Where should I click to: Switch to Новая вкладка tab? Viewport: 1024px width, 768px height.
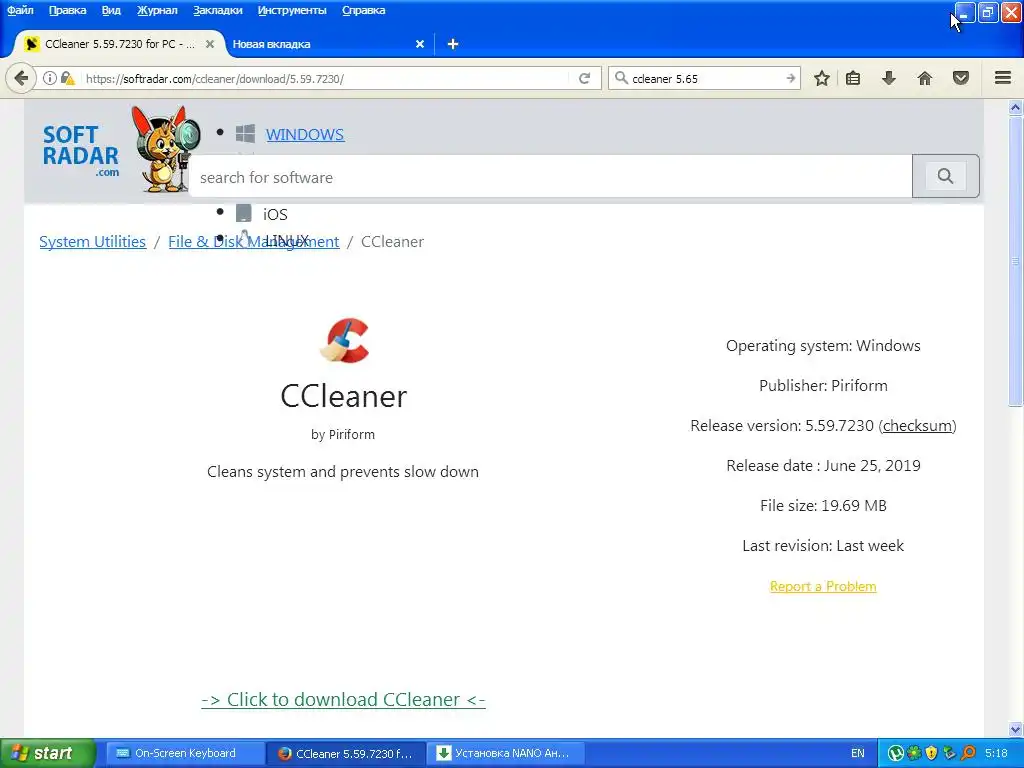coord(271,44)
